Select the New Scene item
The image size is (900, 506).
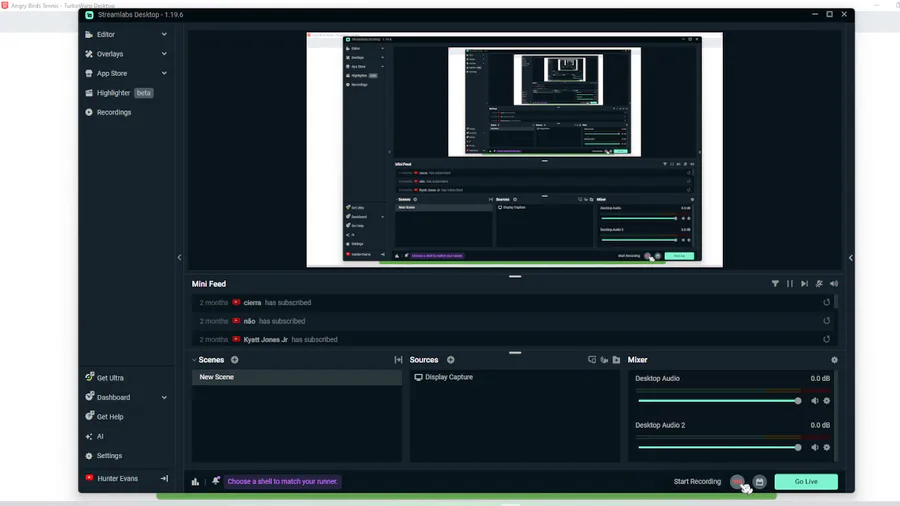point(297,377)
